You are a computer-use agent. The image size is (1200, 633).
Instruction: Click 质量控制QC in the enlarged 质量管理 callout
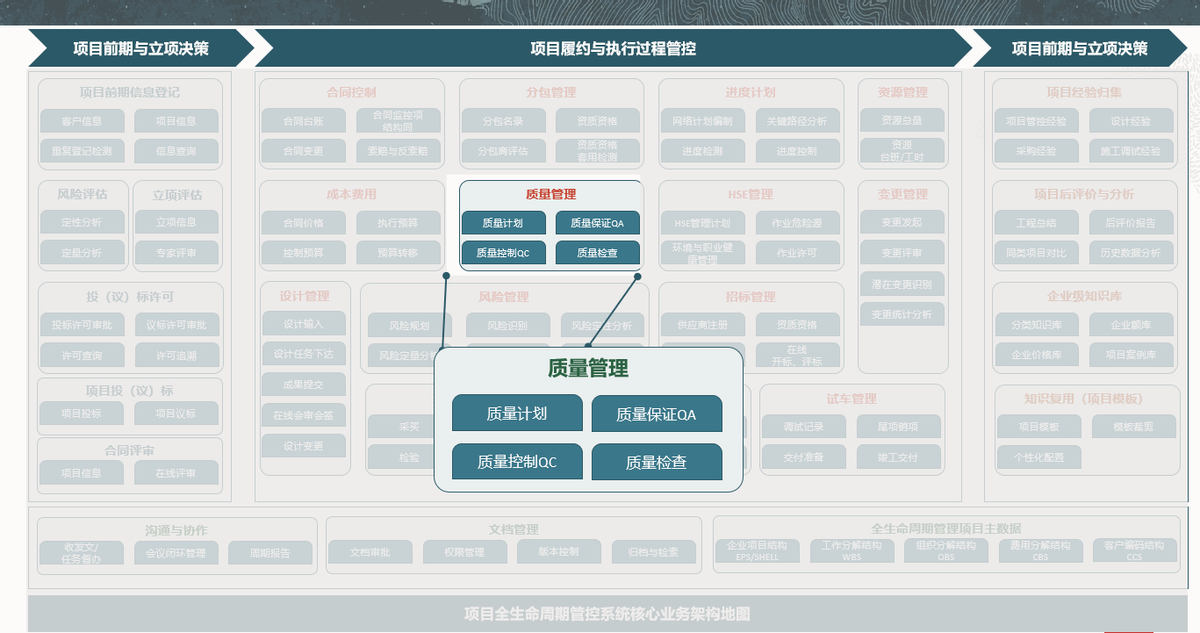click(517, 462)
